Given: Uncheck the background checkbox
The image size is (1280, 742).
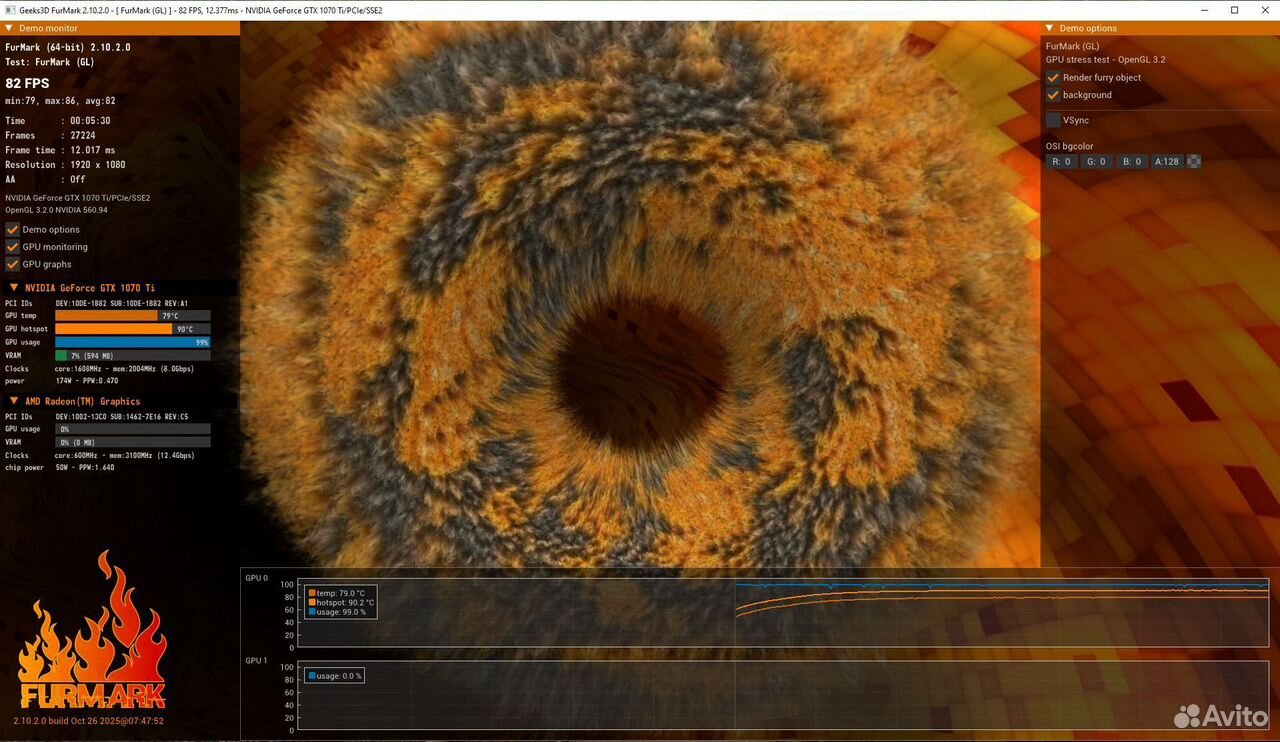Looking at the screenshot, I should (1053, 95).
